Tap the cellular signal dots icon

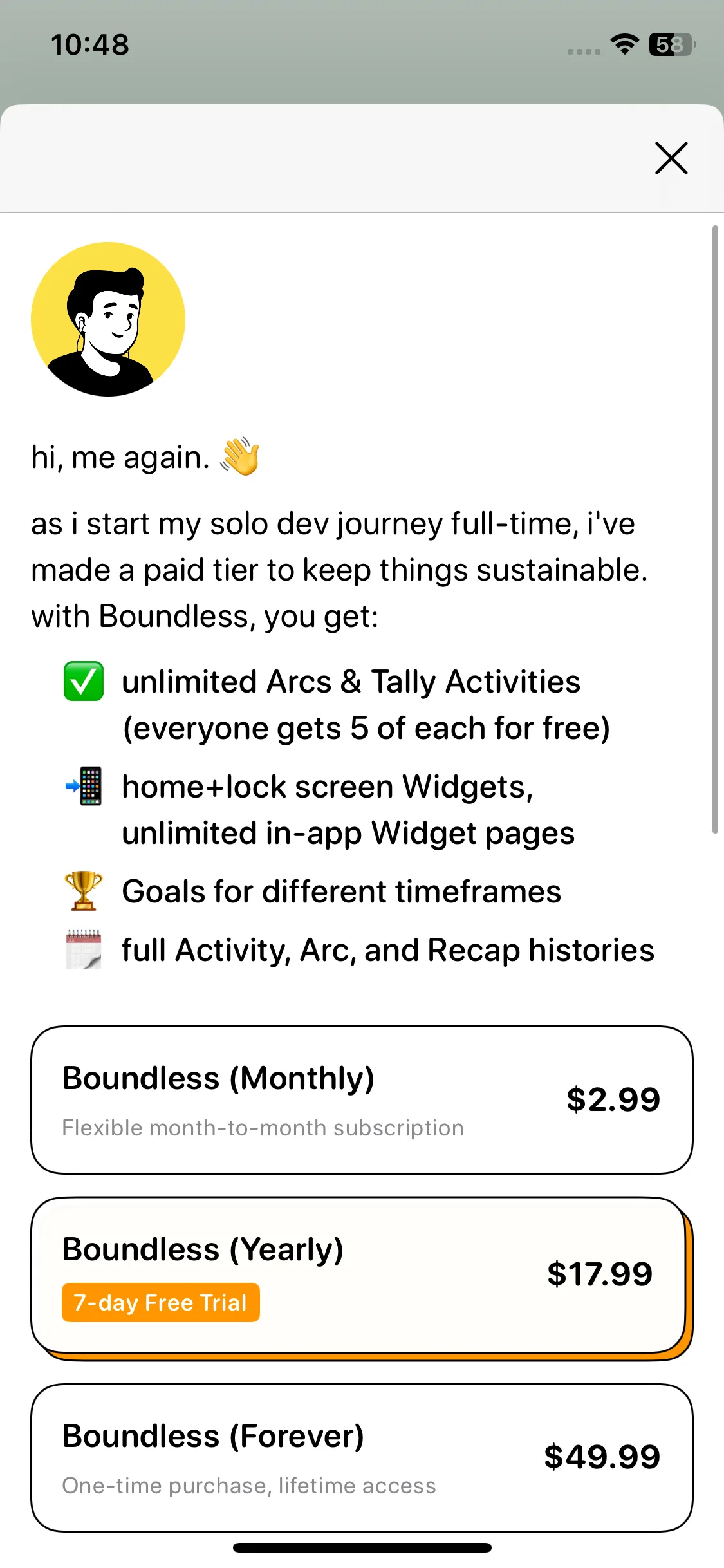584,51
